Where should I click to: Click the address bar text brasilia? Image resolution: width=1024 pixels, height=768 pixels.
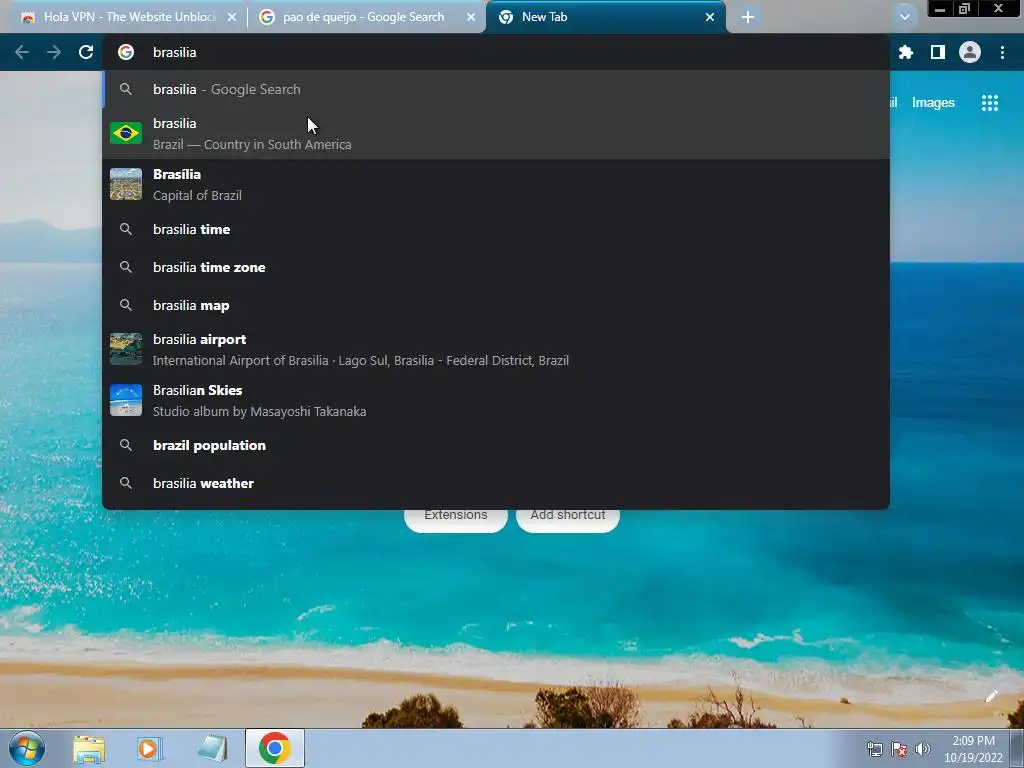coord(174,52)
